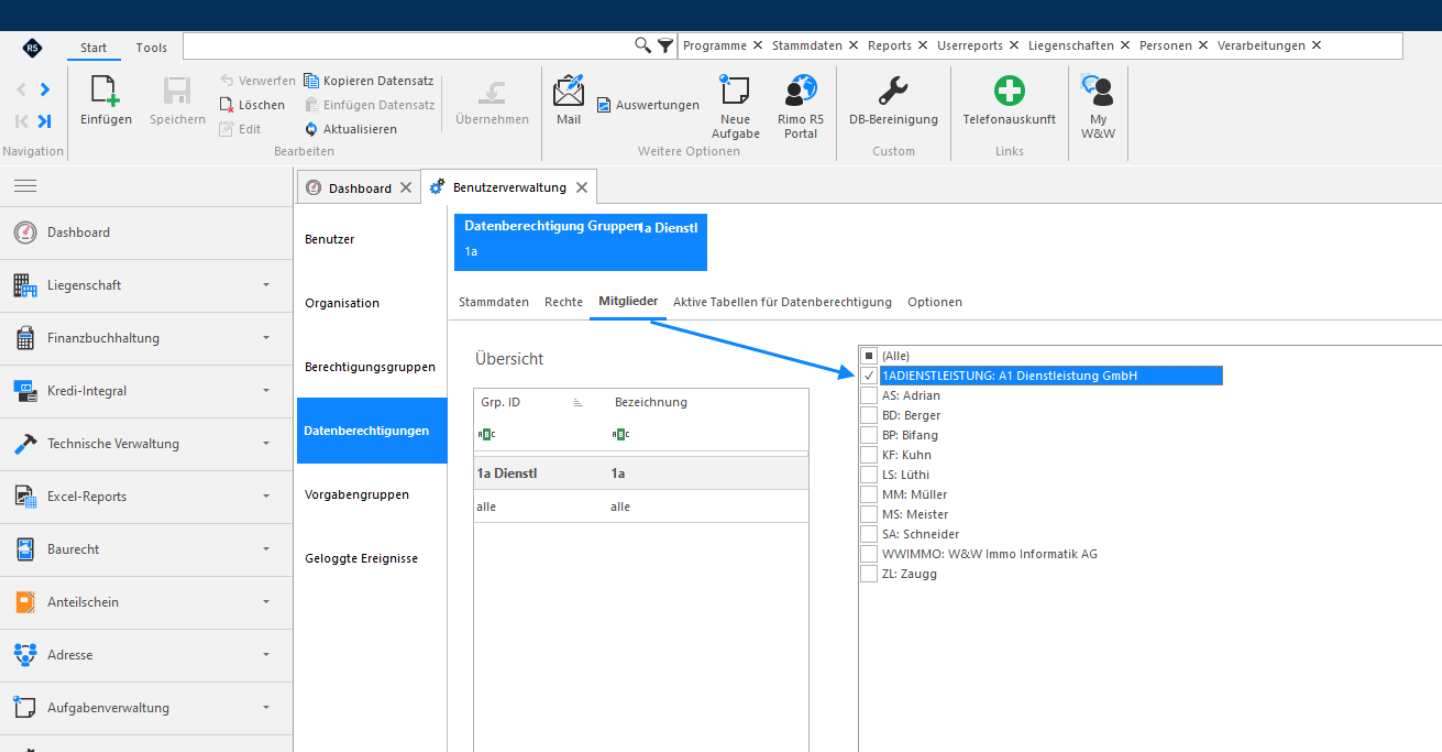Expand the Baurecht sidebar section

point(266,549)
